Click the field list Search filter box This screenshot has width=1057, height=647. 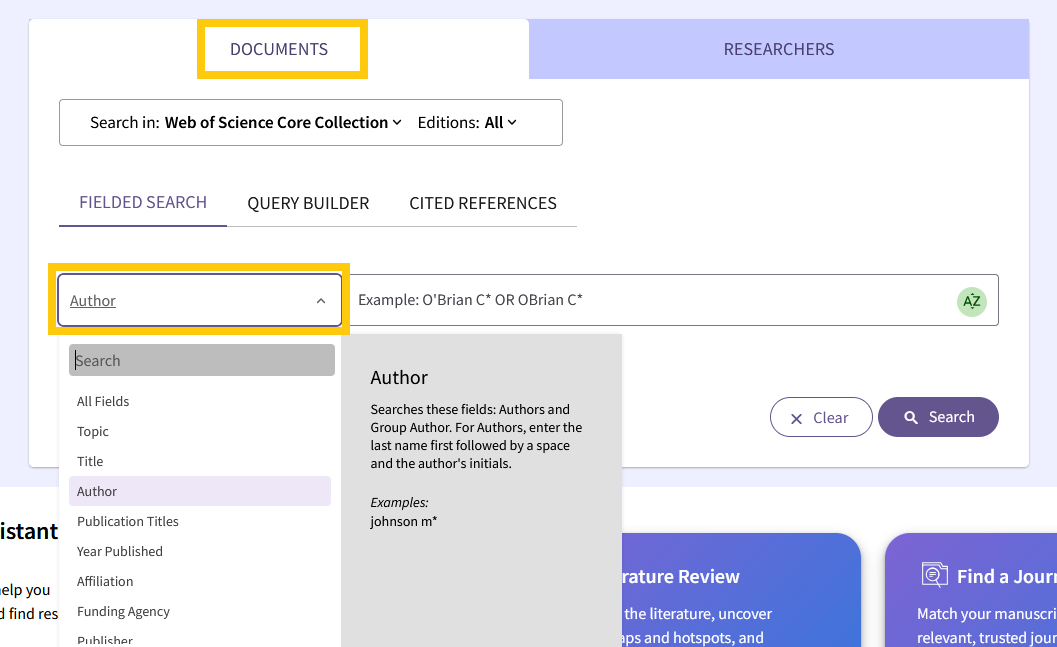[202, 361]
